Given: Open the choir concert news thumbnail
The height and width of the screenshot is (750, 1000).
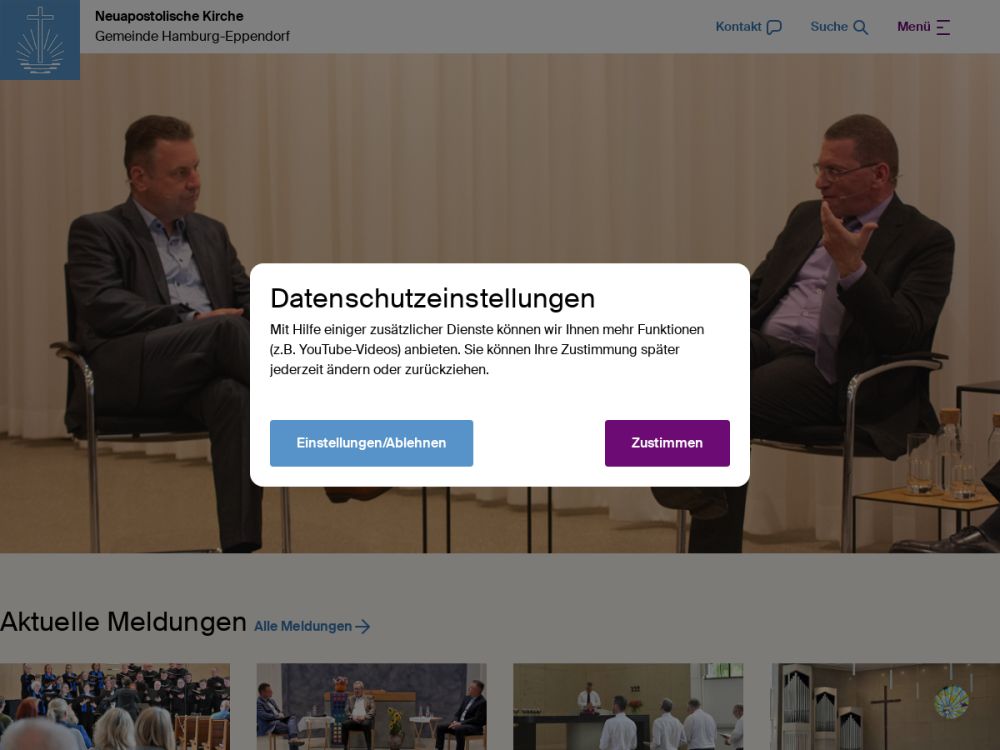Looking at the screenshot, I should pos(115,707).
